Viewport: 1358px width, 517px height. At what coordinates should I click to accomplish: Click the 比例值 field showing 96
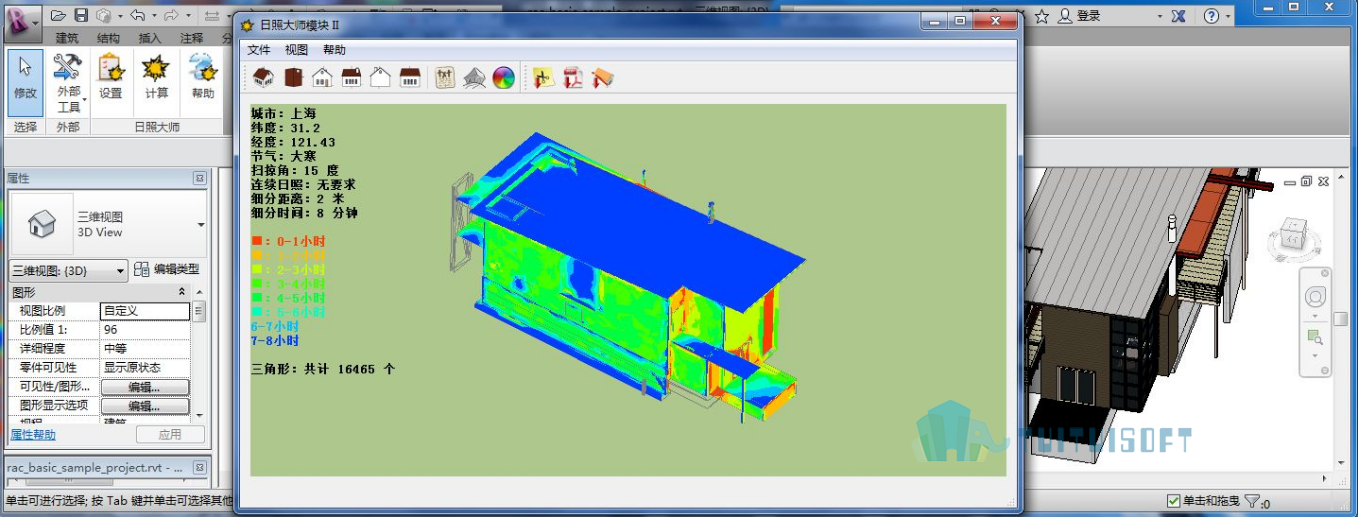(145, 330)
